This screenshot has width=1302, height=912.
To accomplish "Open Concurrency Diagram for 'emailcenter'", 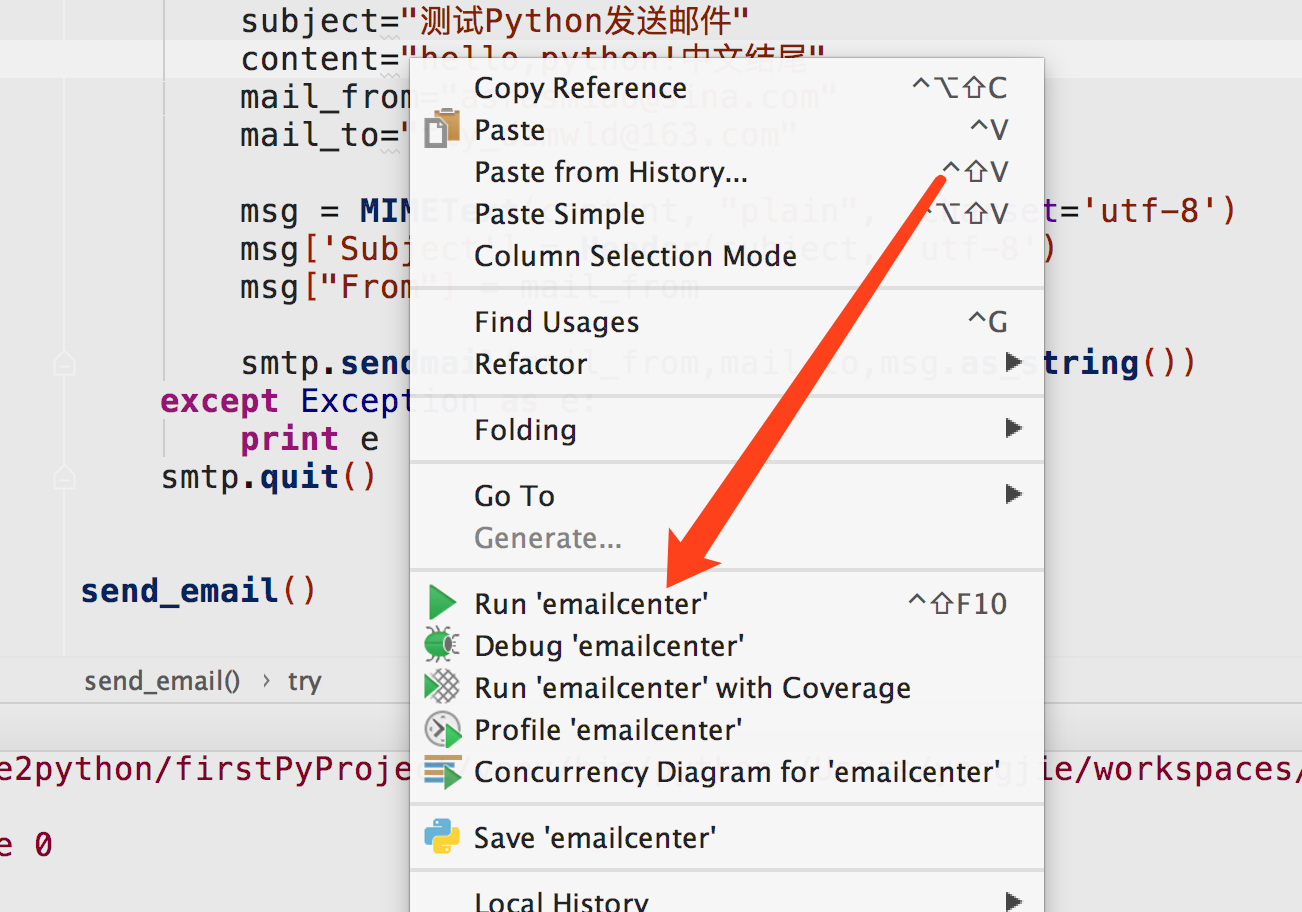I will 727,772.
